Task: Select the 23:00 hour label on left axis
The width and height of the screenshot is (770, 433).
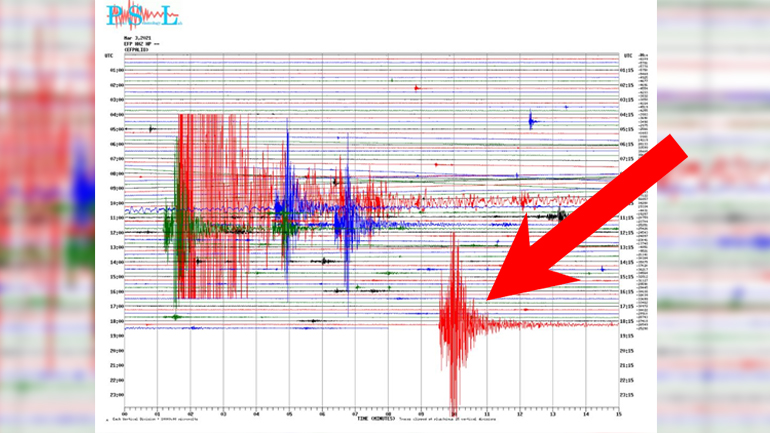Action: tap(116, 380)
